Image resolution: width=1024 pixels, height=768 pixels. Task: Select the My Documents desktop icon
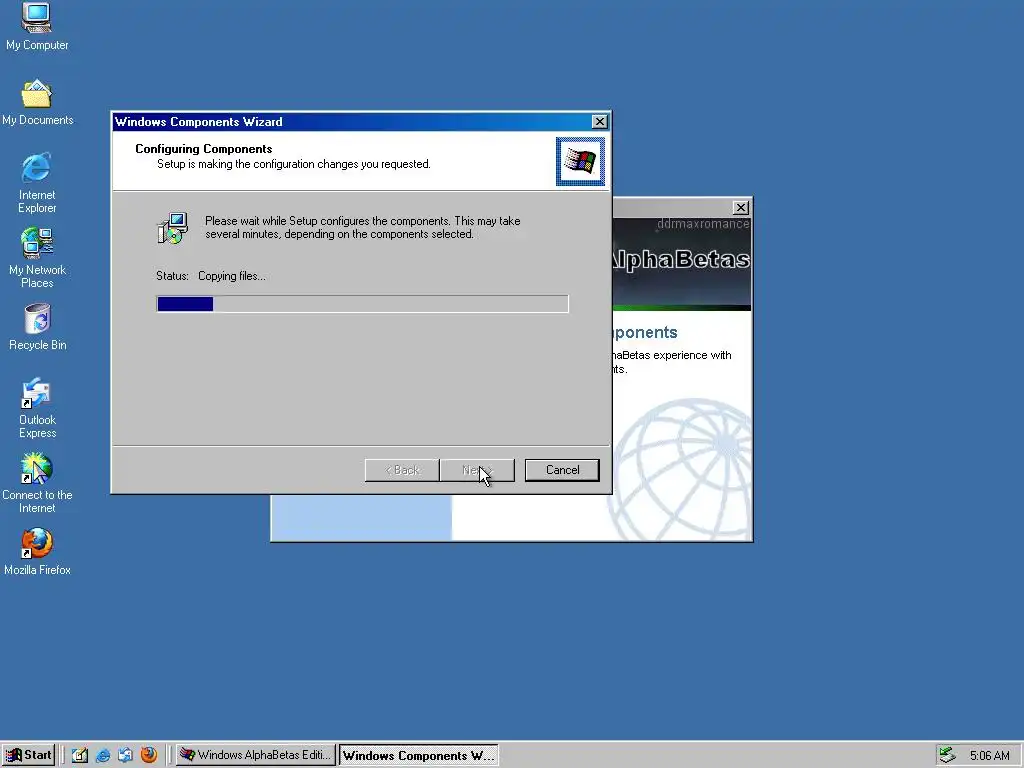pos(37,103)
